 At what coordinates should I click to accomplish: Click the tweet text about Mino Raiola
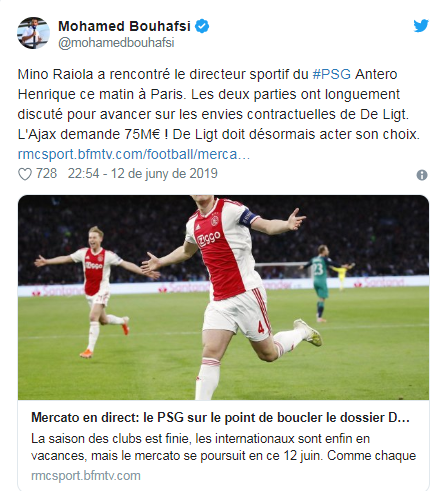(219, 104)
